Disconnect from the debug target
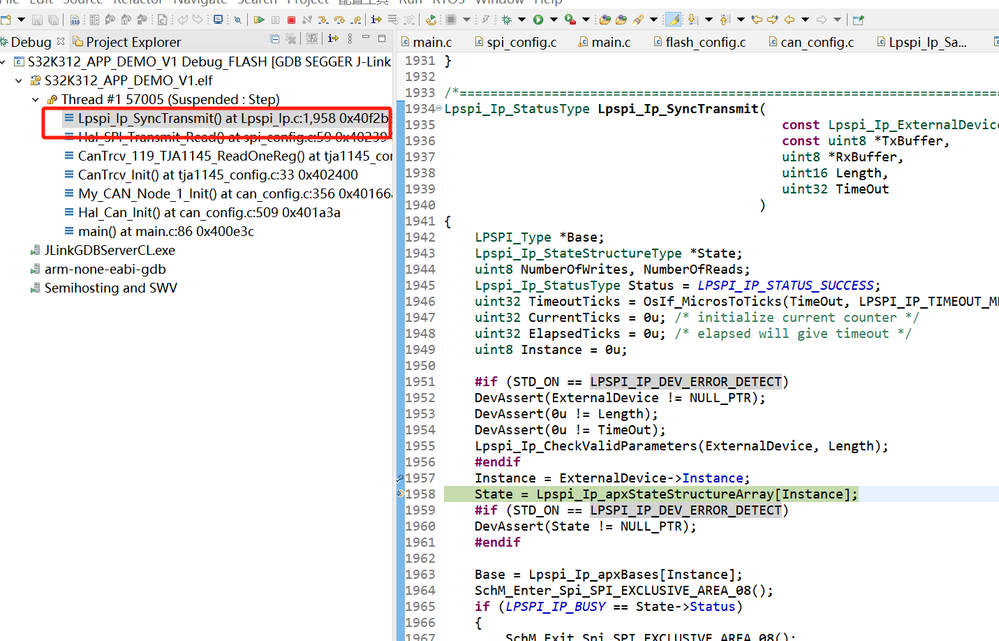Viewport: 999px width, 641px height. coord(306,20)
